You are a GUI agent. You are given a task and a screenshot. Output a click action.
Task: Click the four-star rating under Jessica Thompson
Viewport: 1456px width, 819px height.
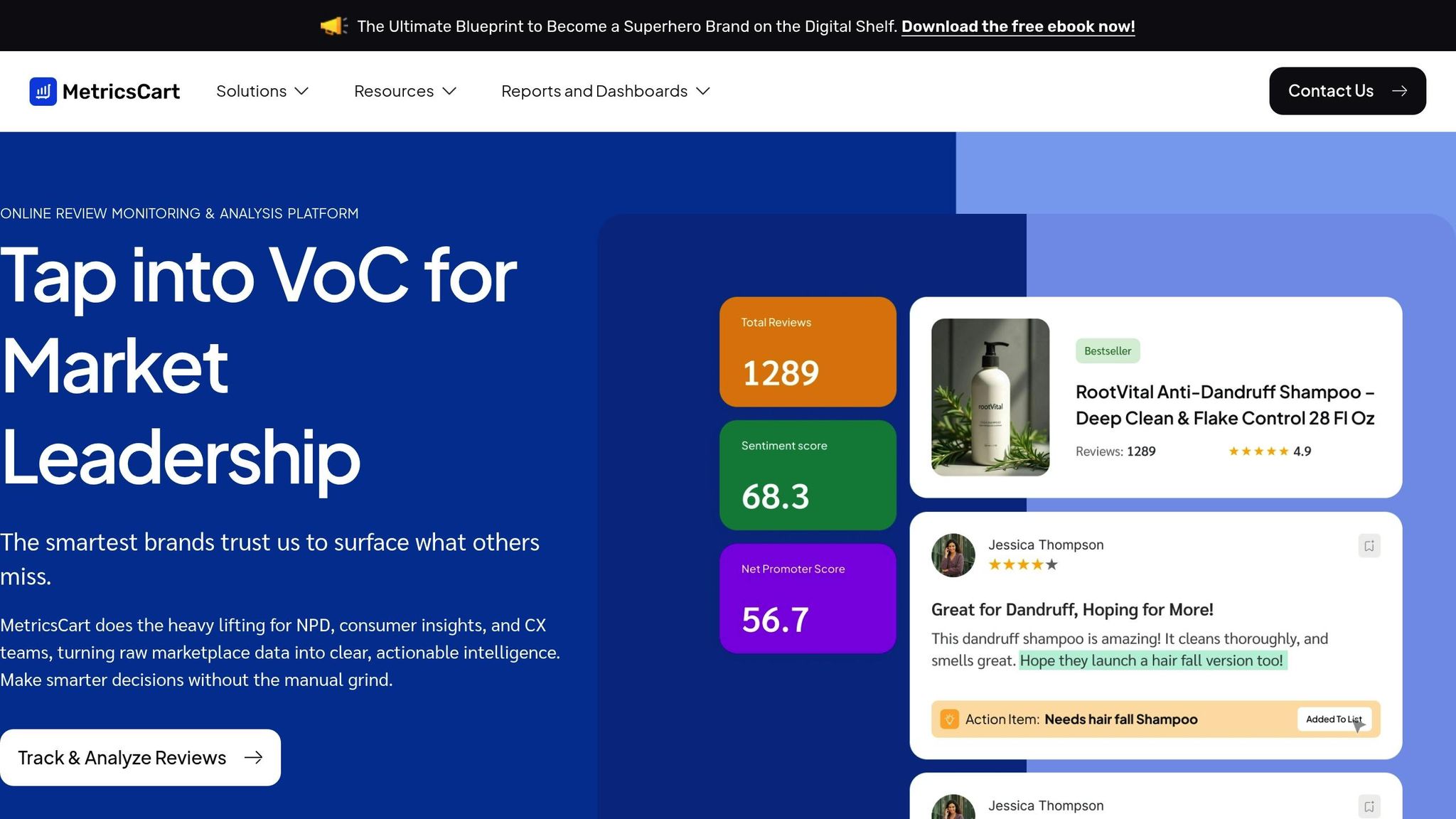(x=1022, y=564)
